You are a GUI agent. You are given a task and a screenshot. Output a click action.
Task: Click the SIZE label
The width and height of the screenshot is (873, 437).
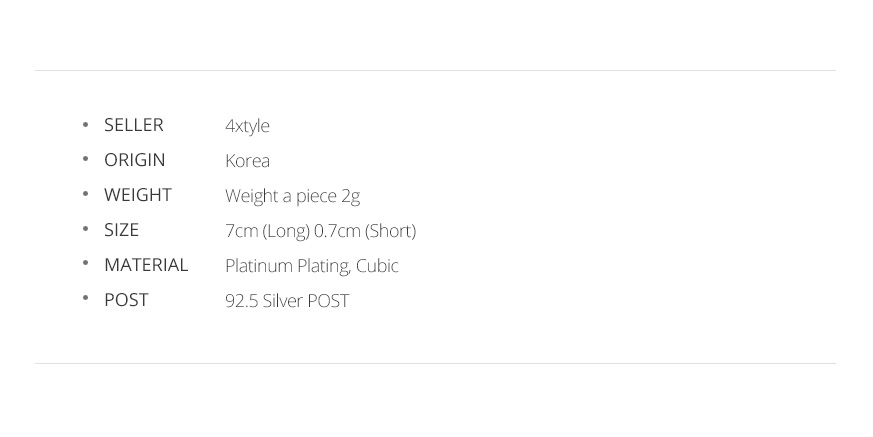(x=121, y=230)
